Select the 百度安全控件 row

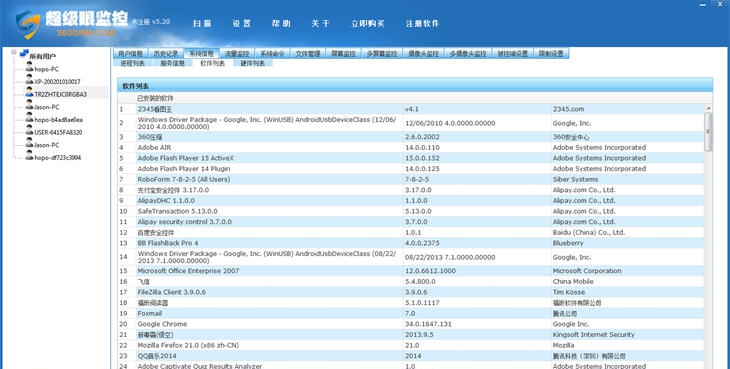[411, 232]
